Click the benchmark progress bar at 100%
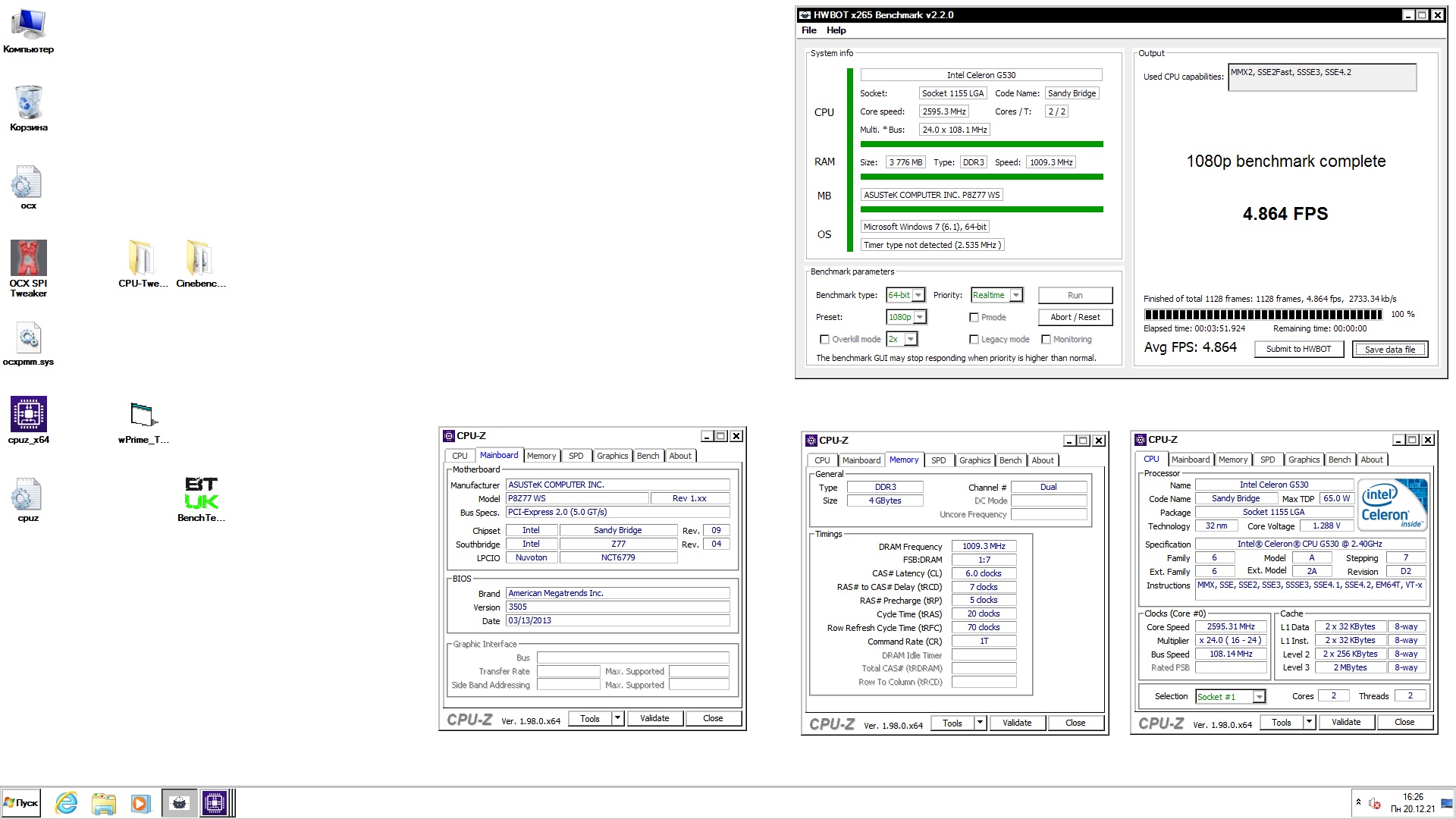This screenshot has width=1456, height=819. click(x=1263, y=314)
